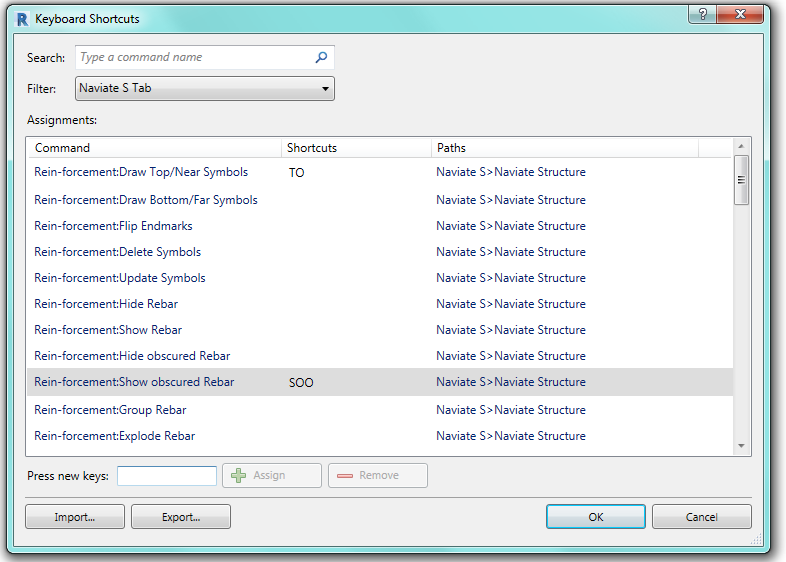Screen dimensions: 786x562
Task: Select Rein-forcement:Hide Rebar row
Action: pos(106,304)
